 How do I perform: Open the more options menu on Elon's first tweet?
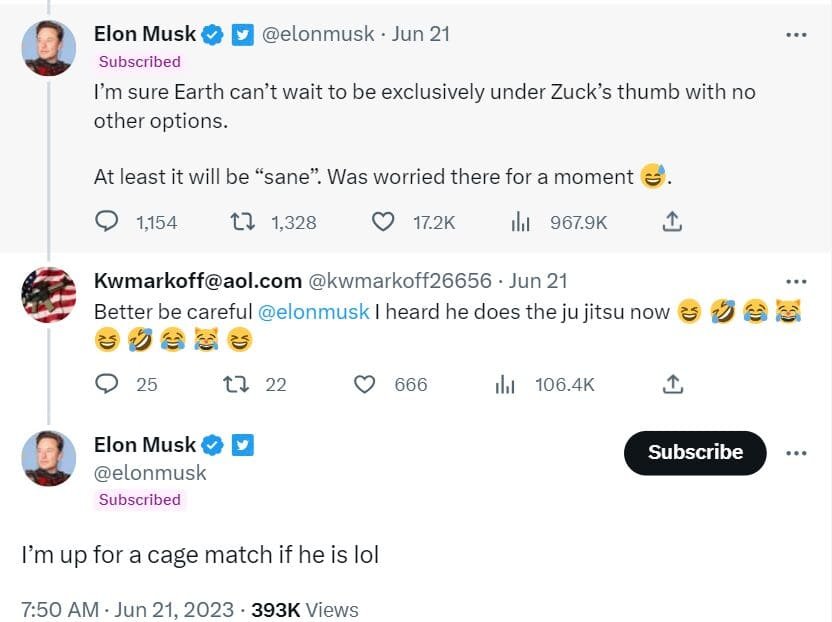pos(797,33)
